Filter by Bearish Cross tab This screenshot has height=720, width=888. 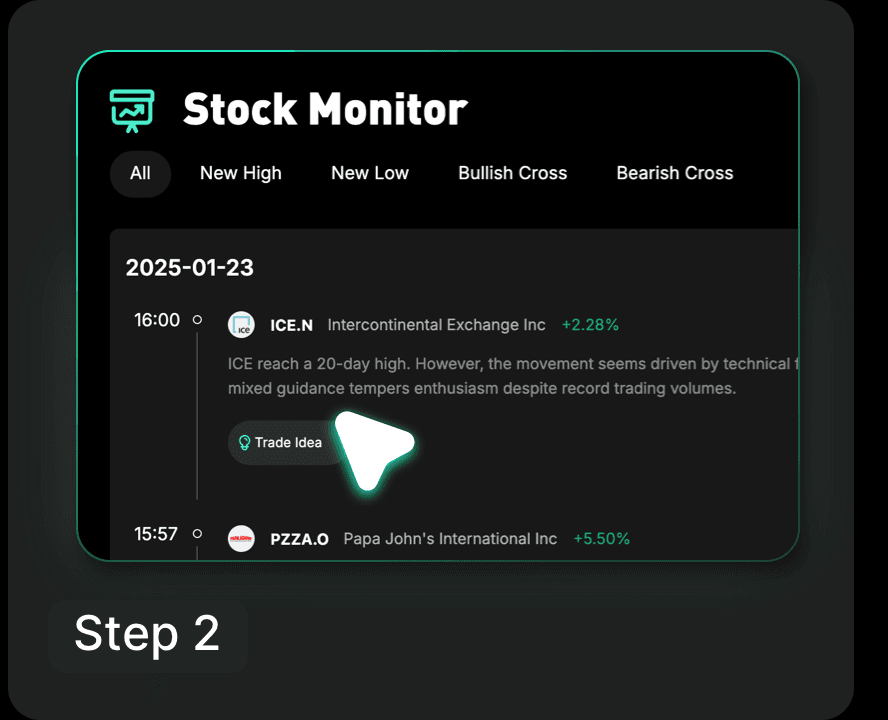[x=675, y=173]
